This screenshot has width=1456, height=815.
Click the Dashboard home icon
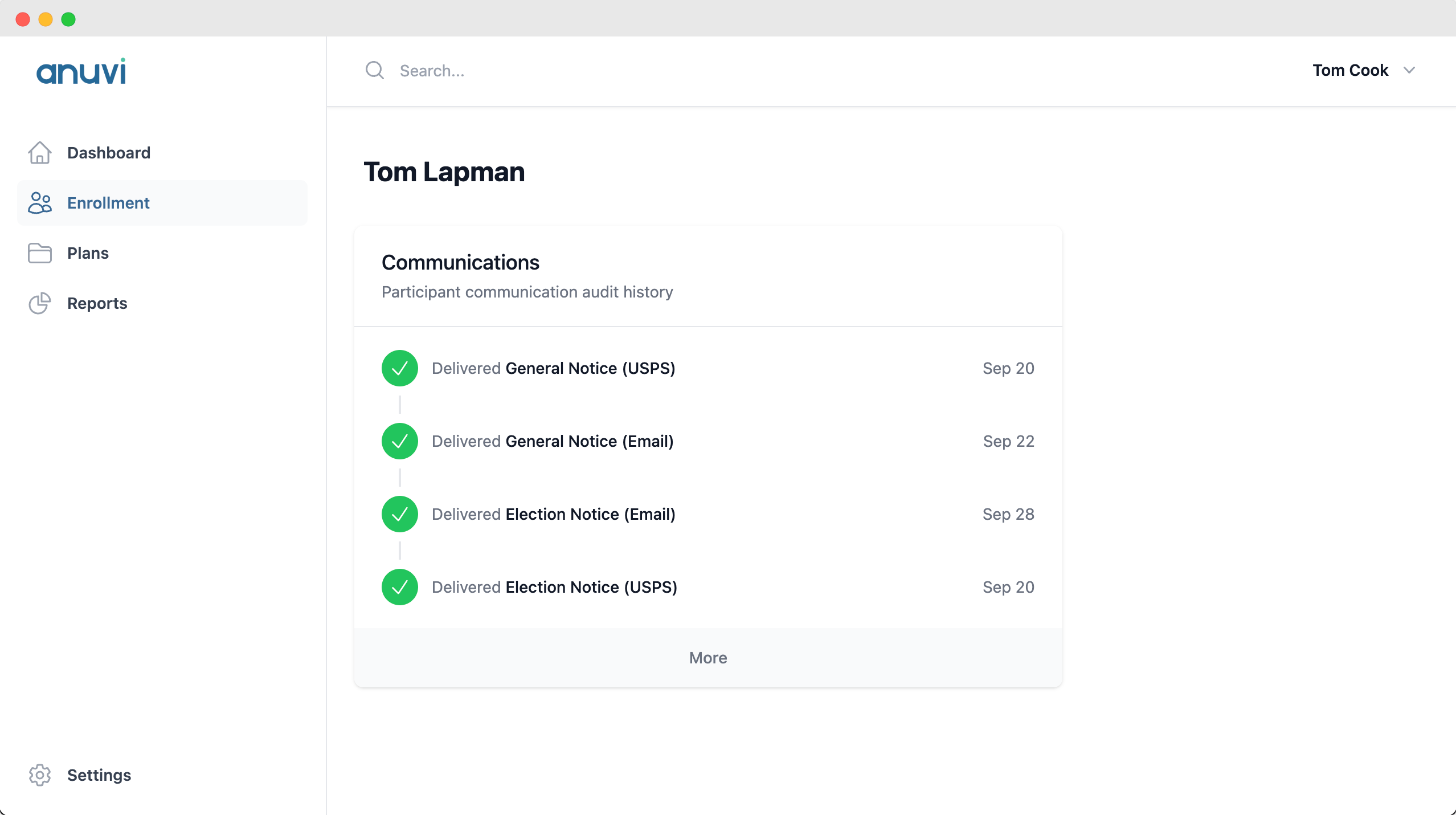(x=40, y=153)
